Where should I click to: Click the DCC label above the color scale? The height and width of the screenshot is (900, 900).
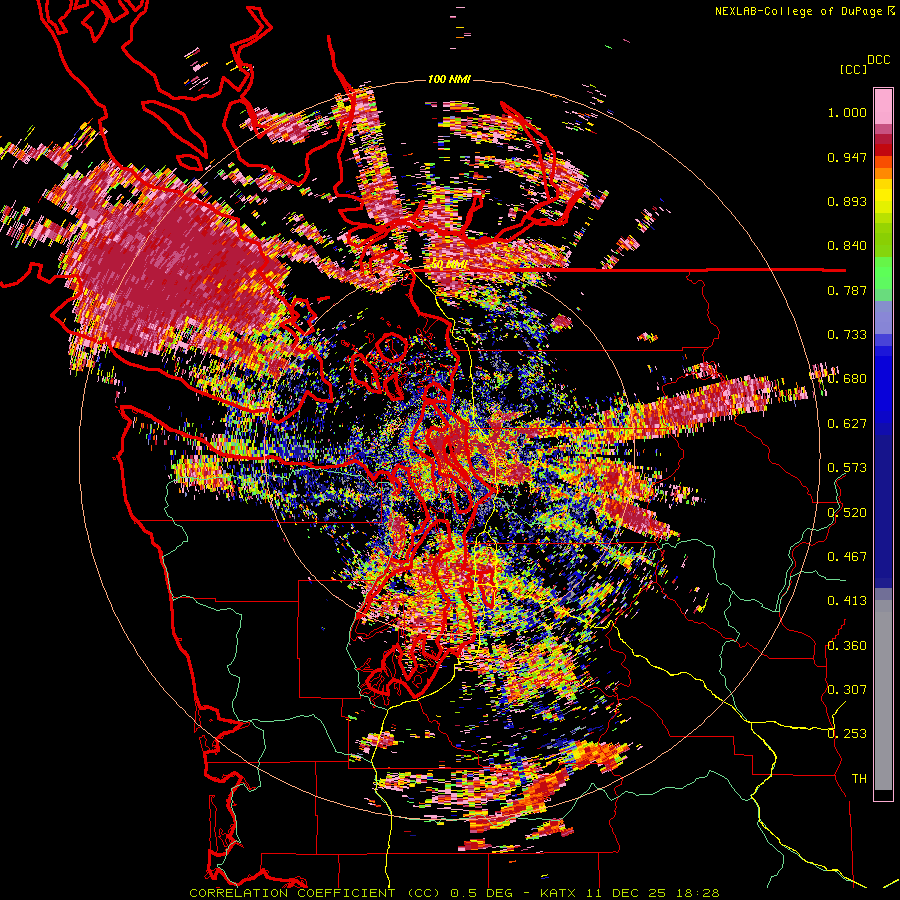pyautogui.click(x=878, y=59)
